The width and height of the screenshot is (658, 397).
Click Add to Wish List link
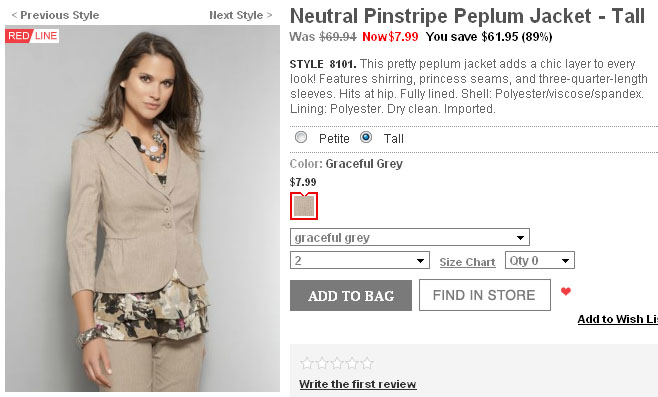(x=618, y=319)
